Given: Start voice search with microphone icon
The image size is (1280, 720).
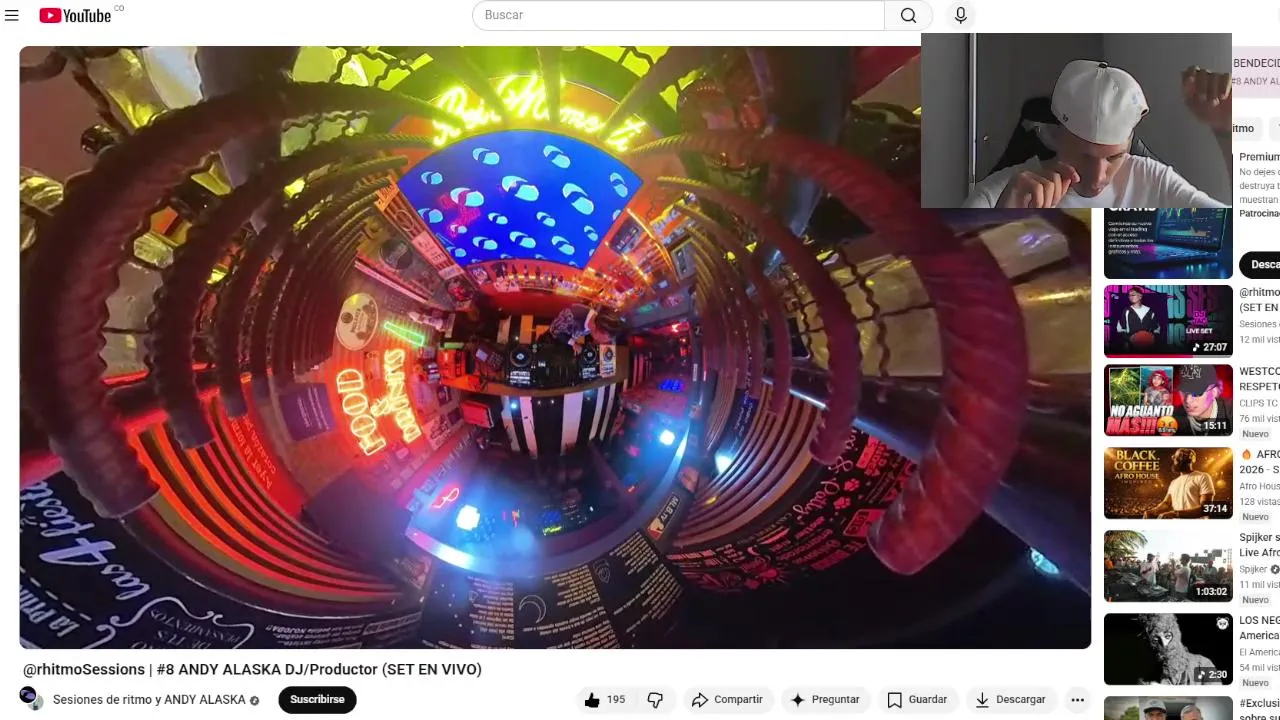Looking at the screenshot, I should (960, 15).
